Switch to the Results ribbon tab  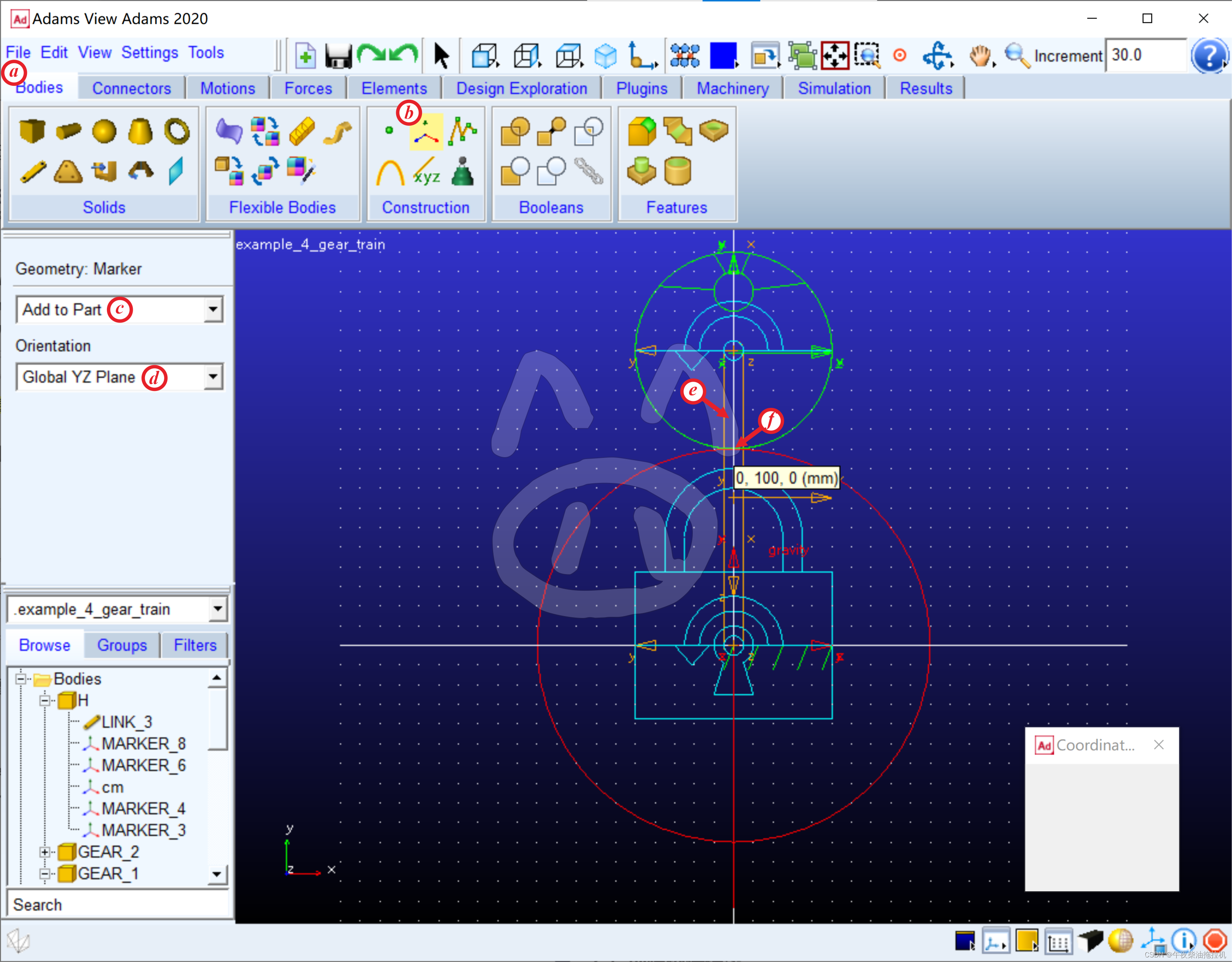[926, 89]
